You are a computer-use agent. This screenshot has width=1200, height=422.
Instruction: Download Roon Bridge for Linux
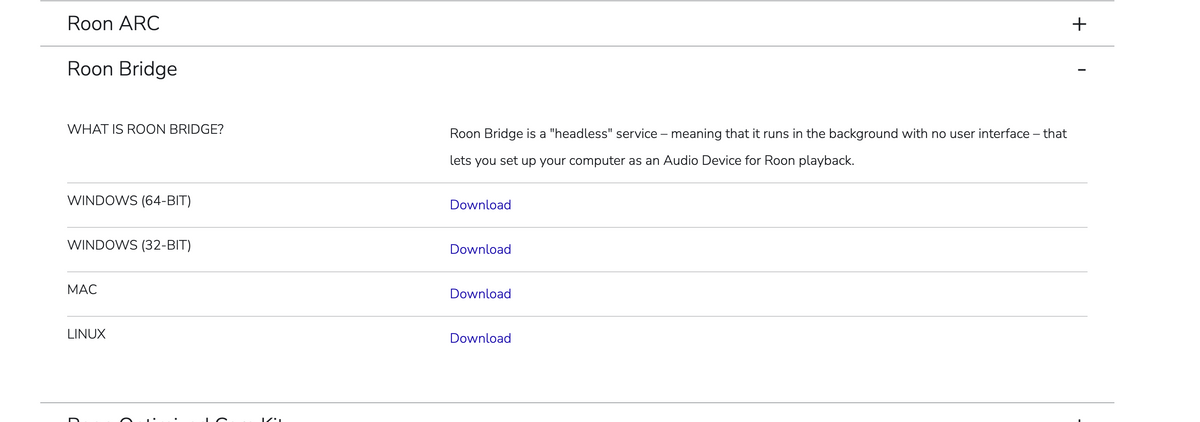click(x=480, y=338)
